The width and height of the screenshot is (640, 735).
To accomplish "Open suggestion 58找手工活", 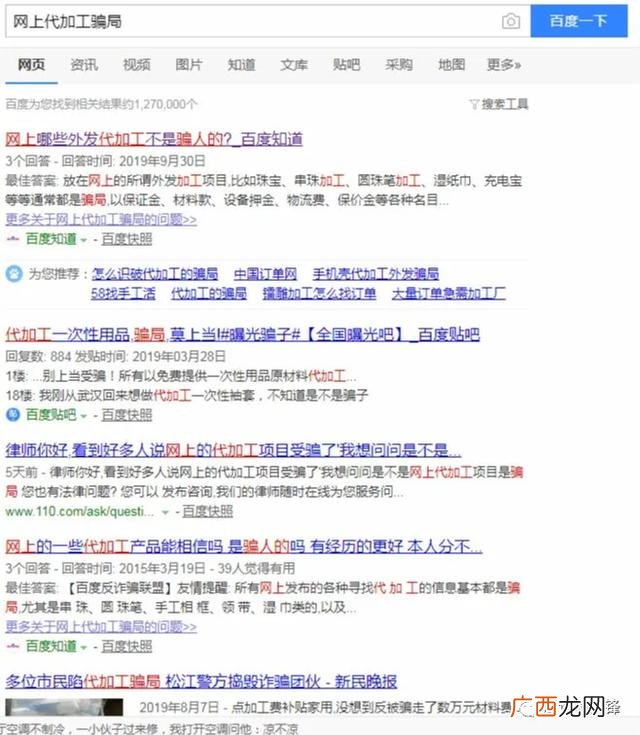I will tap(123, 293).
